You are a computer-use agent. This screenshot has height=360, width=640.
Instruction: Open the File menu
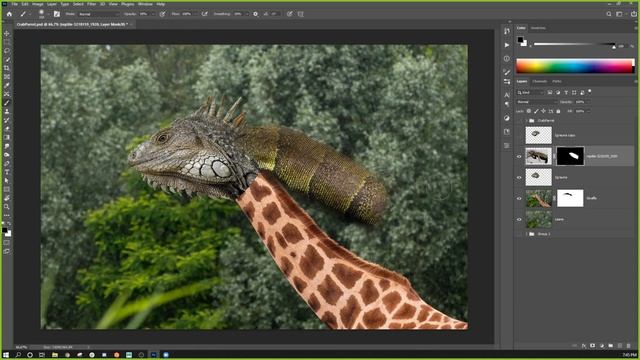(x=14, y=4)
